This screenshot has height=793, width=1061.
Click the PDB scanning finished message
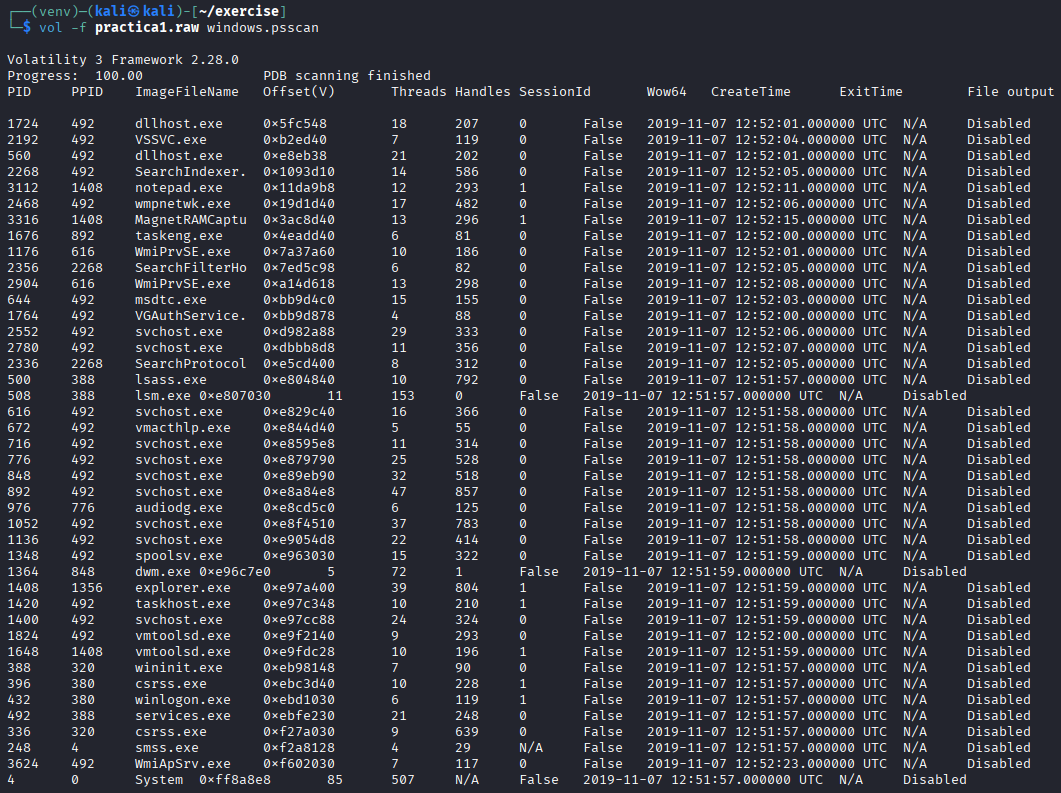346,76
